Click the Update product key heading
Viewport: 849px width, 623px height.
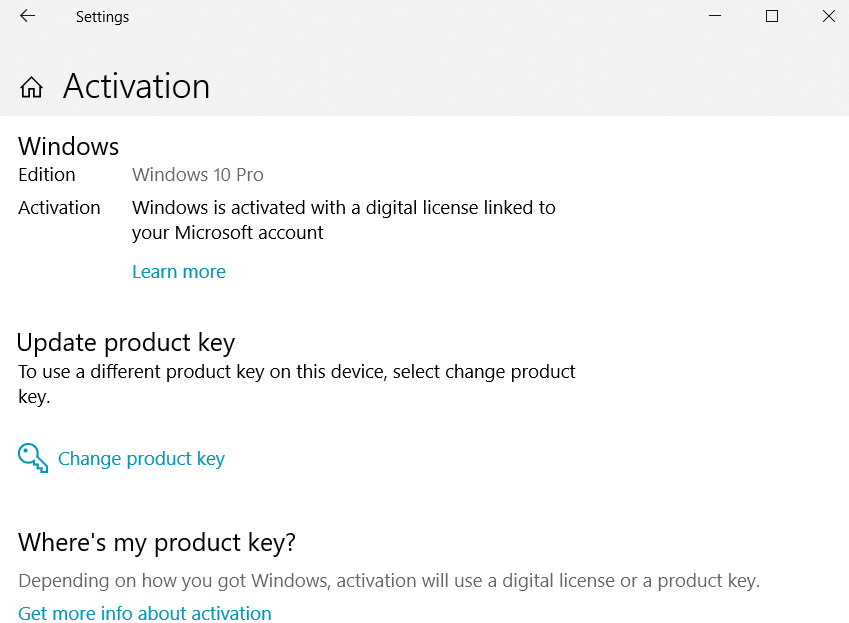point(126,343)
